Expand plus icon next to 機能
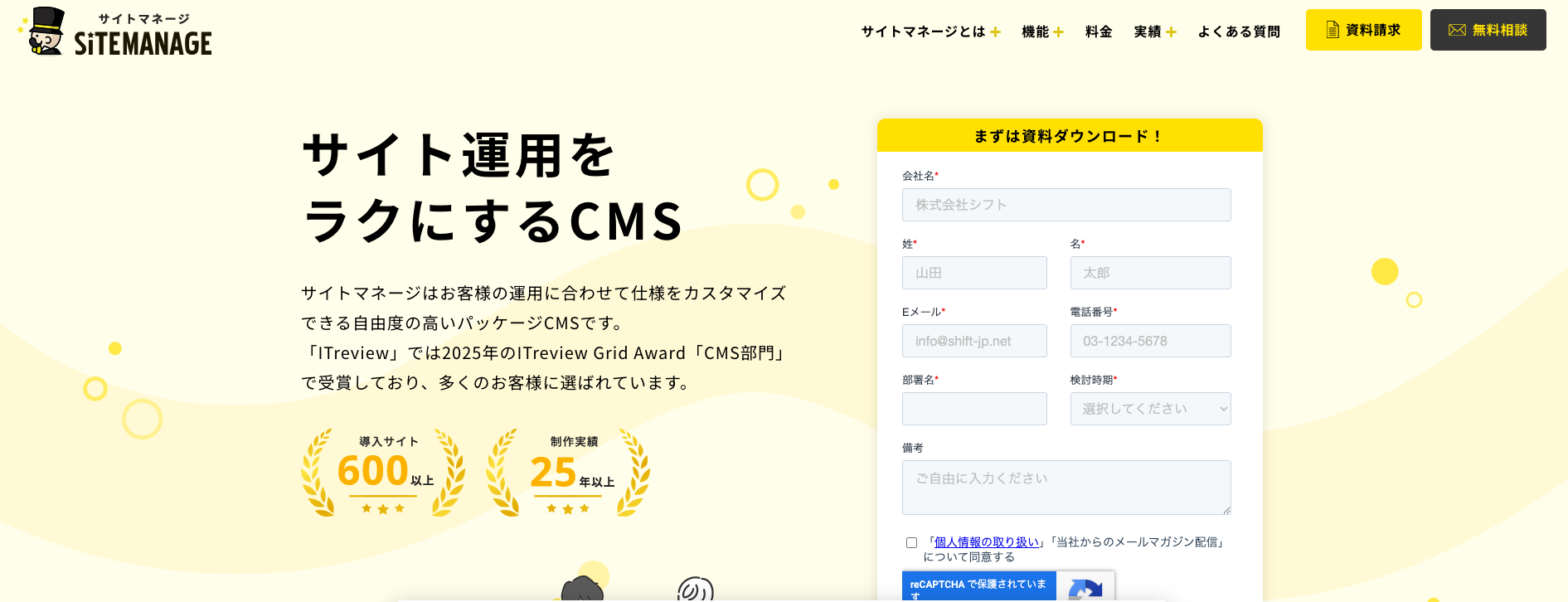Screen dimensions: 1568x602 pyautogui.click(x=1058, y=32)
